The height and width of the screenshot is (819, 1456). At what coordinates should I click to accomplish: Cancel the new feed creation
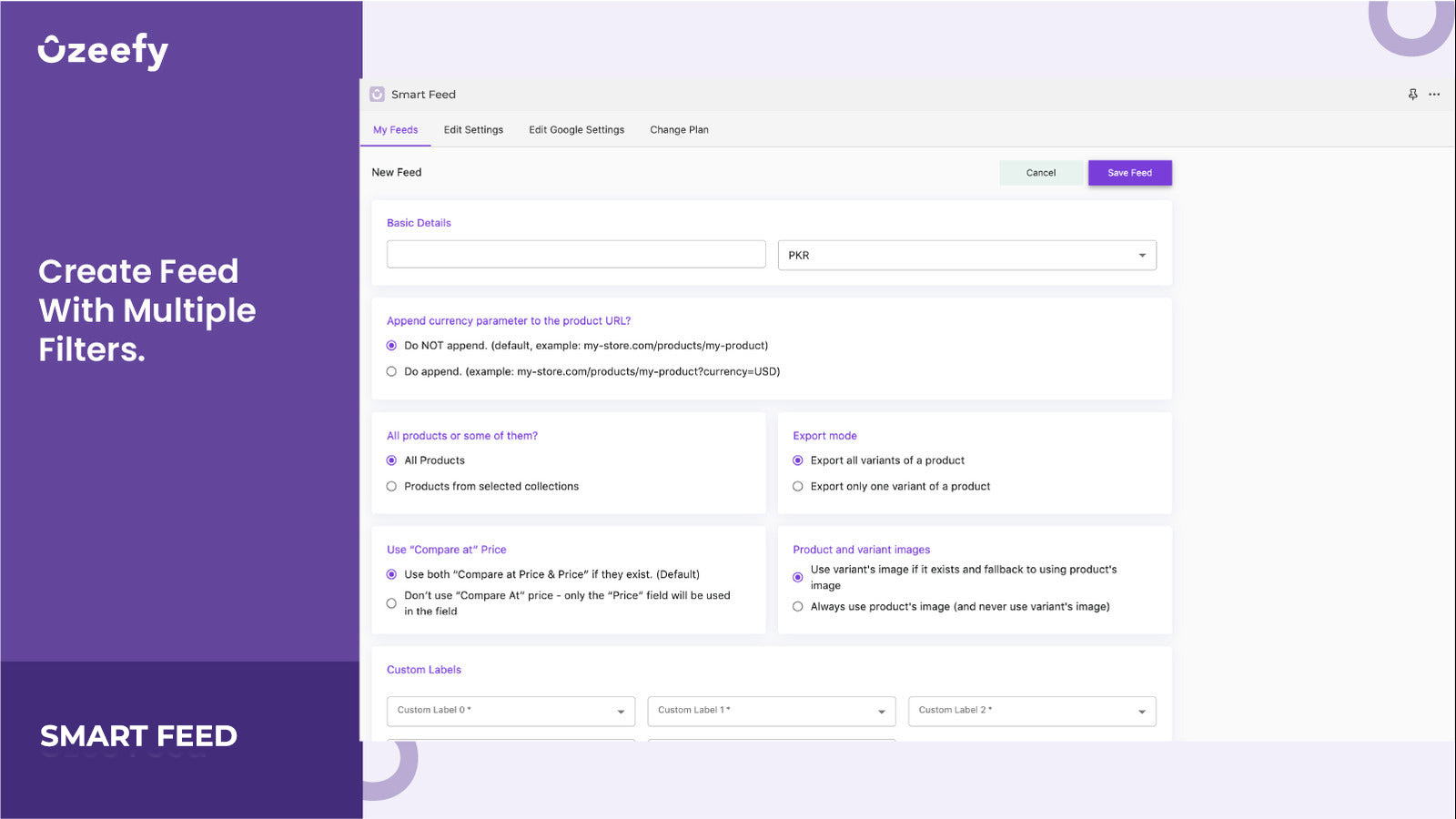tap(1041, 172)
